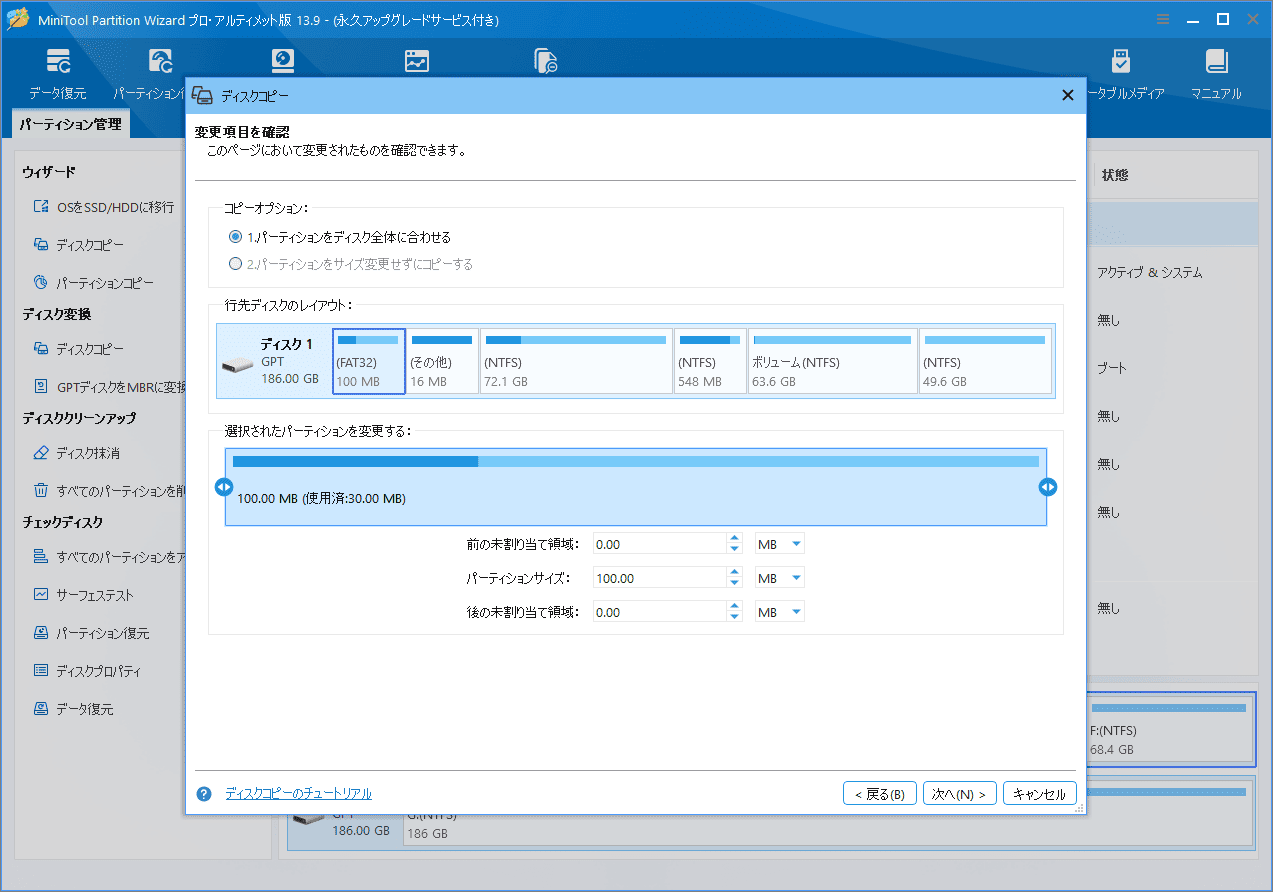
Task: Click the Disk 1 drive icon
Action: pos(238,363)
